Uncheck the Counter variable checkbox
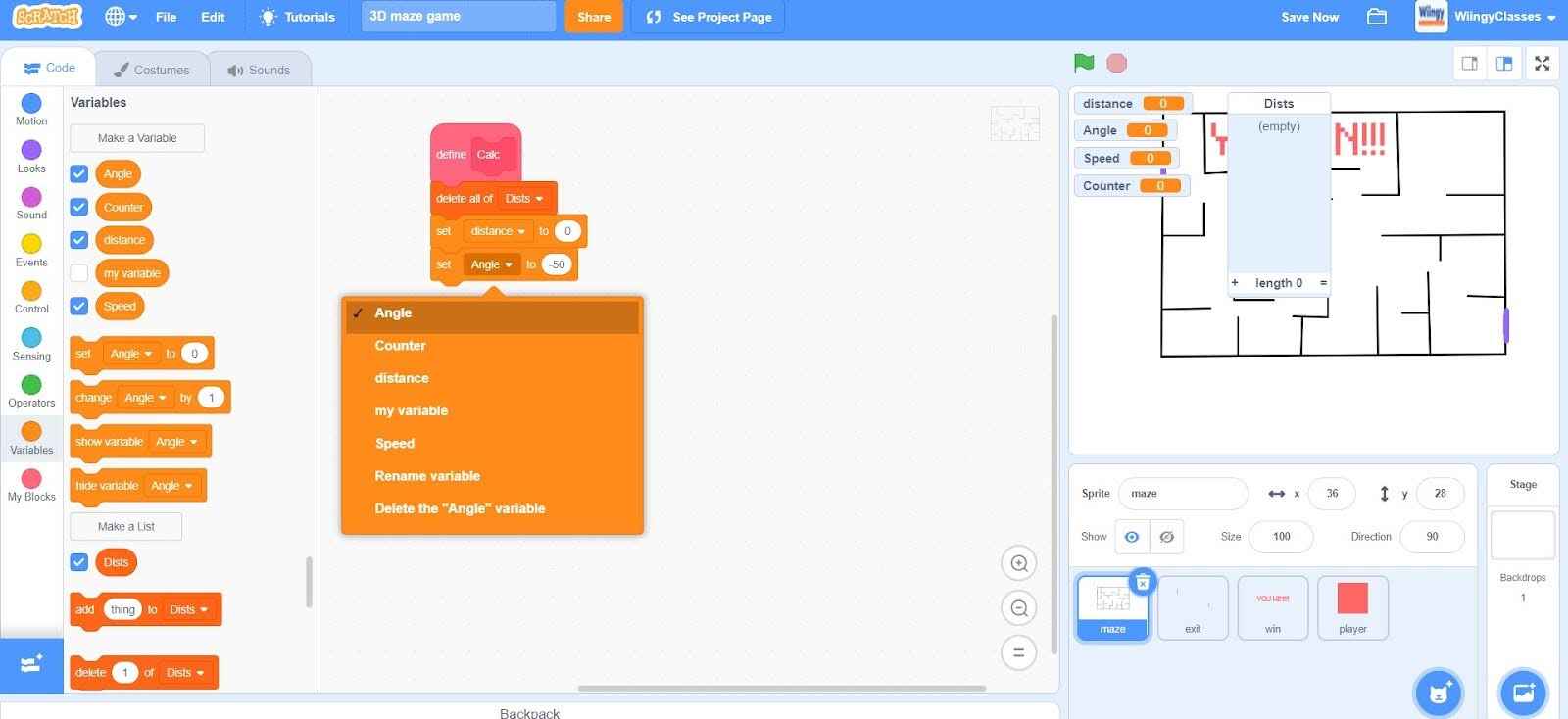Viewport: 1568px width, 719px height. point(79,208)
